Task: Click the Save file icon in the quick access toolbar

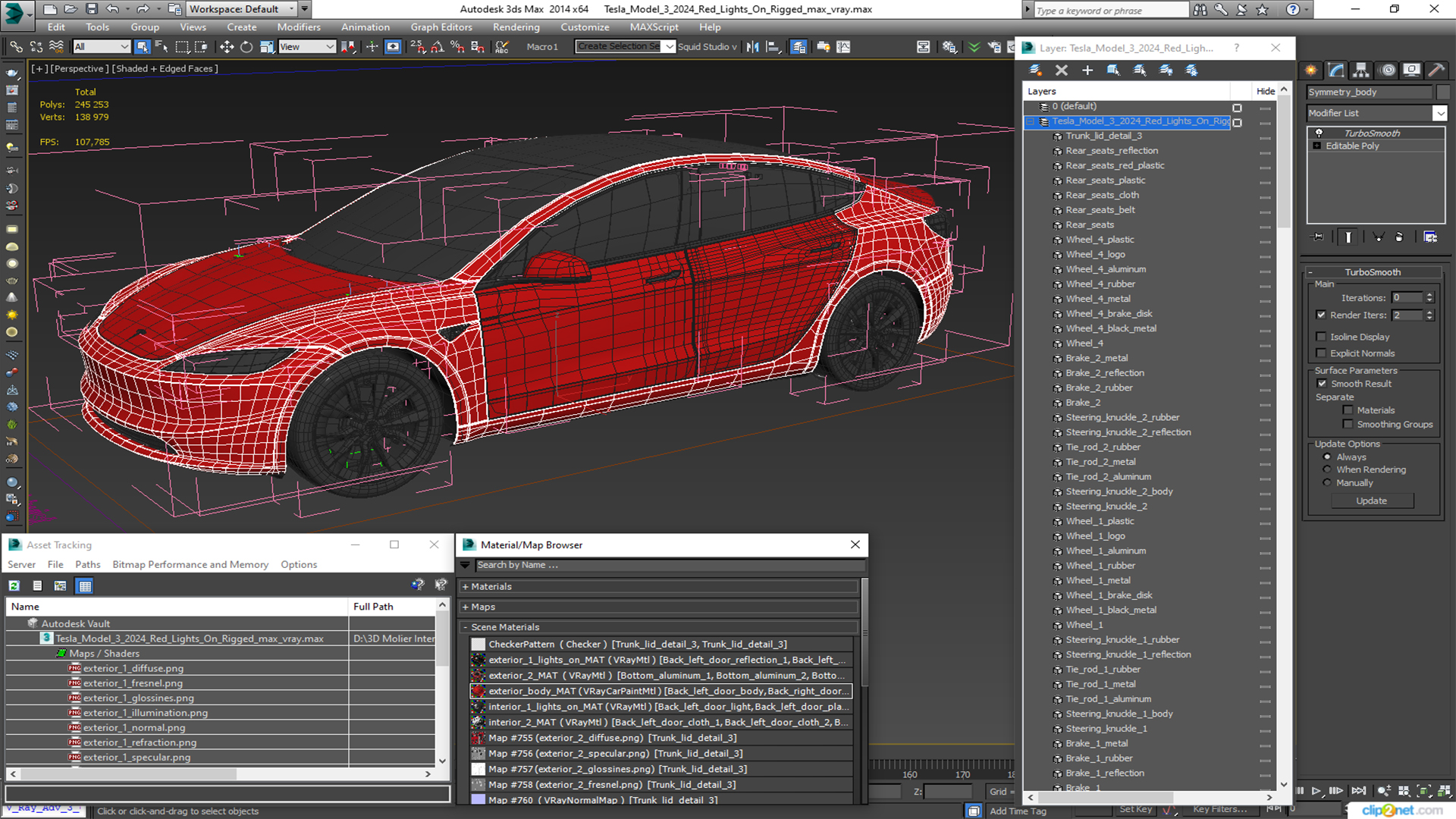Action: pyautogui.click(x=91, y=9)
